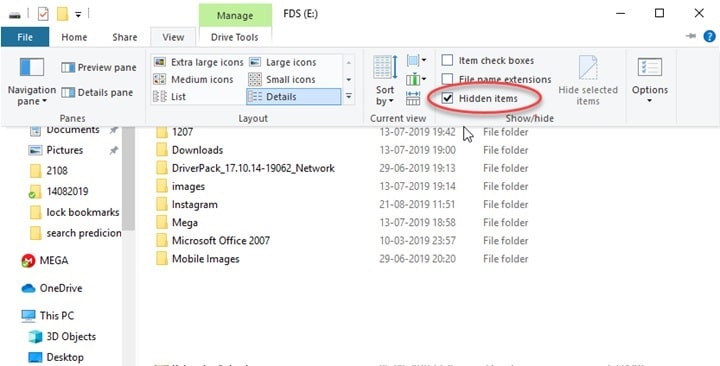Image resolution: width=720 pixels, height=366 pixels.
Task: Open the Drive Tools tab
Action: (x=235, y=37)
